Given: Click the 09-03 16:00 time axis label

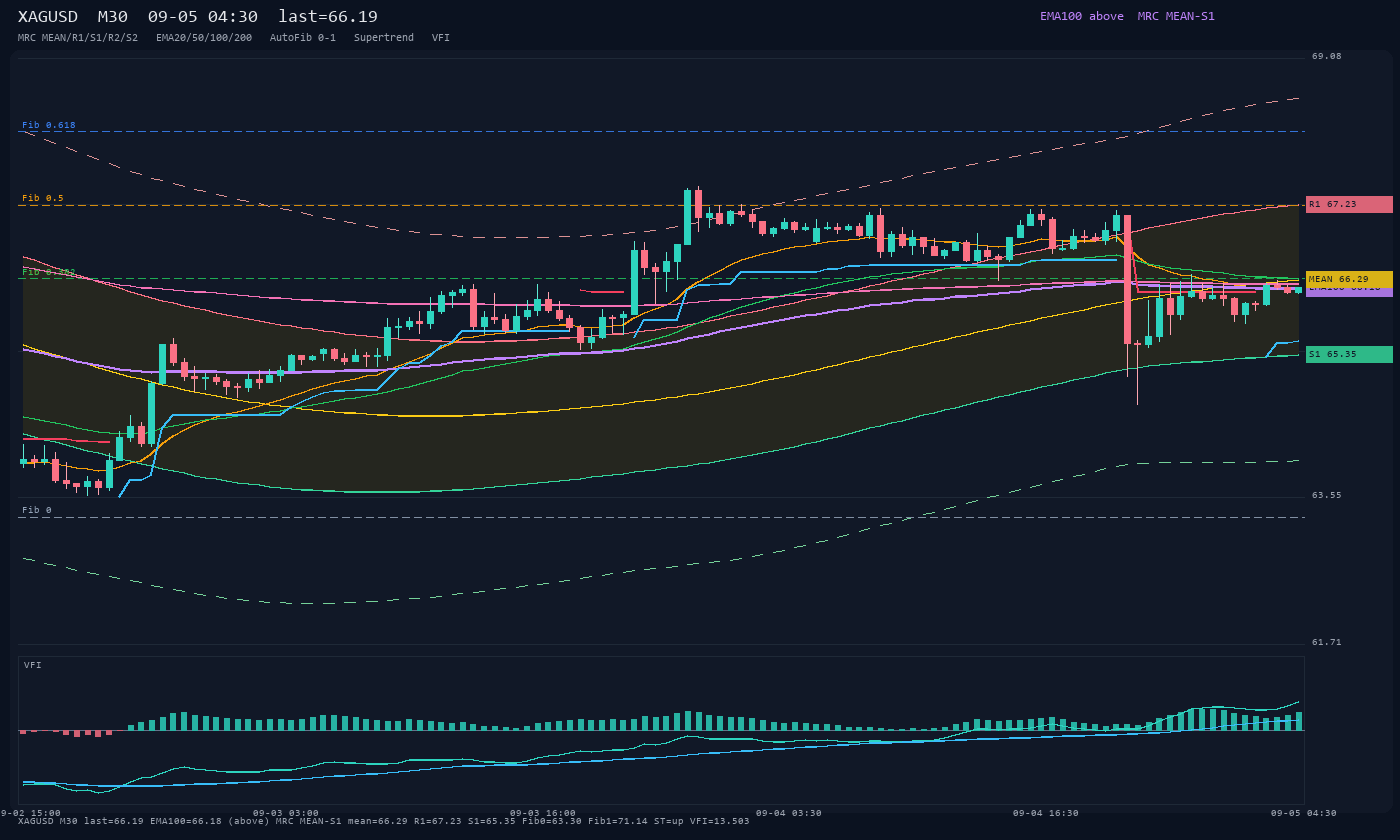Looking at the screenshot, I should (543, 813).
